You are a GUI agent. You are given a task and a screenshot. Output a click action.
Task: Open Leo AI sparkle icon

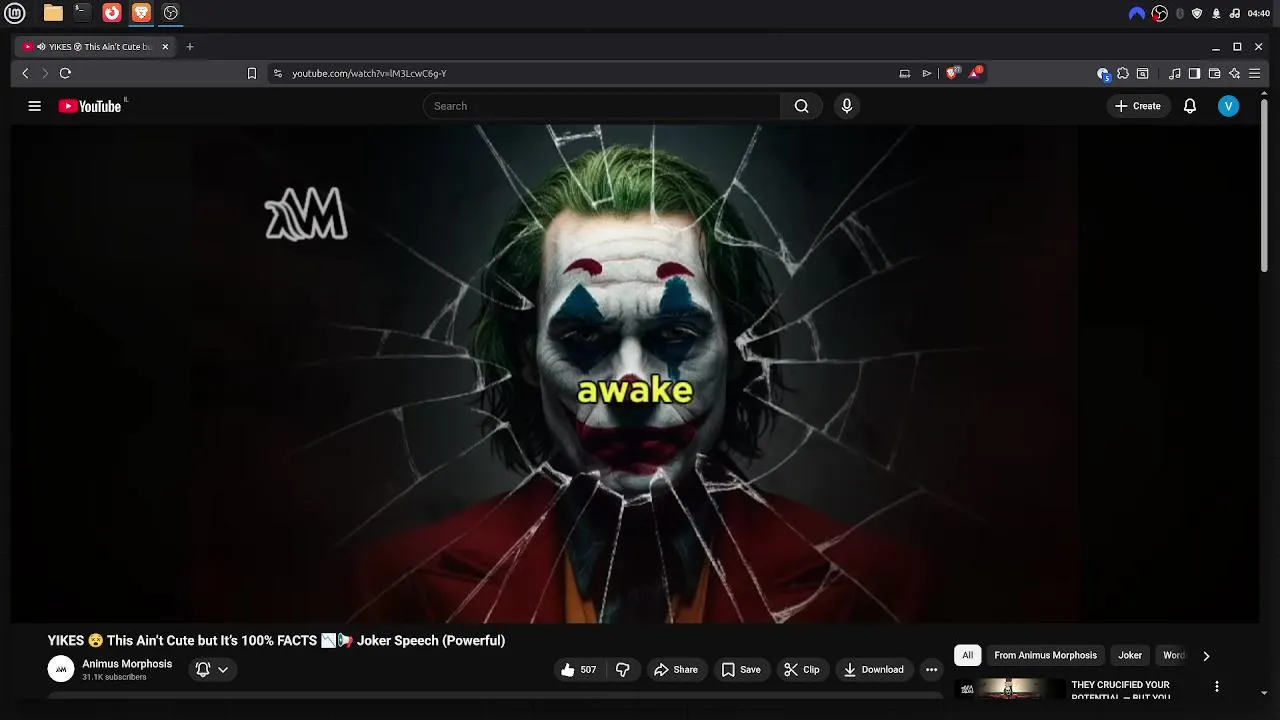click(x=1235, y=73)
